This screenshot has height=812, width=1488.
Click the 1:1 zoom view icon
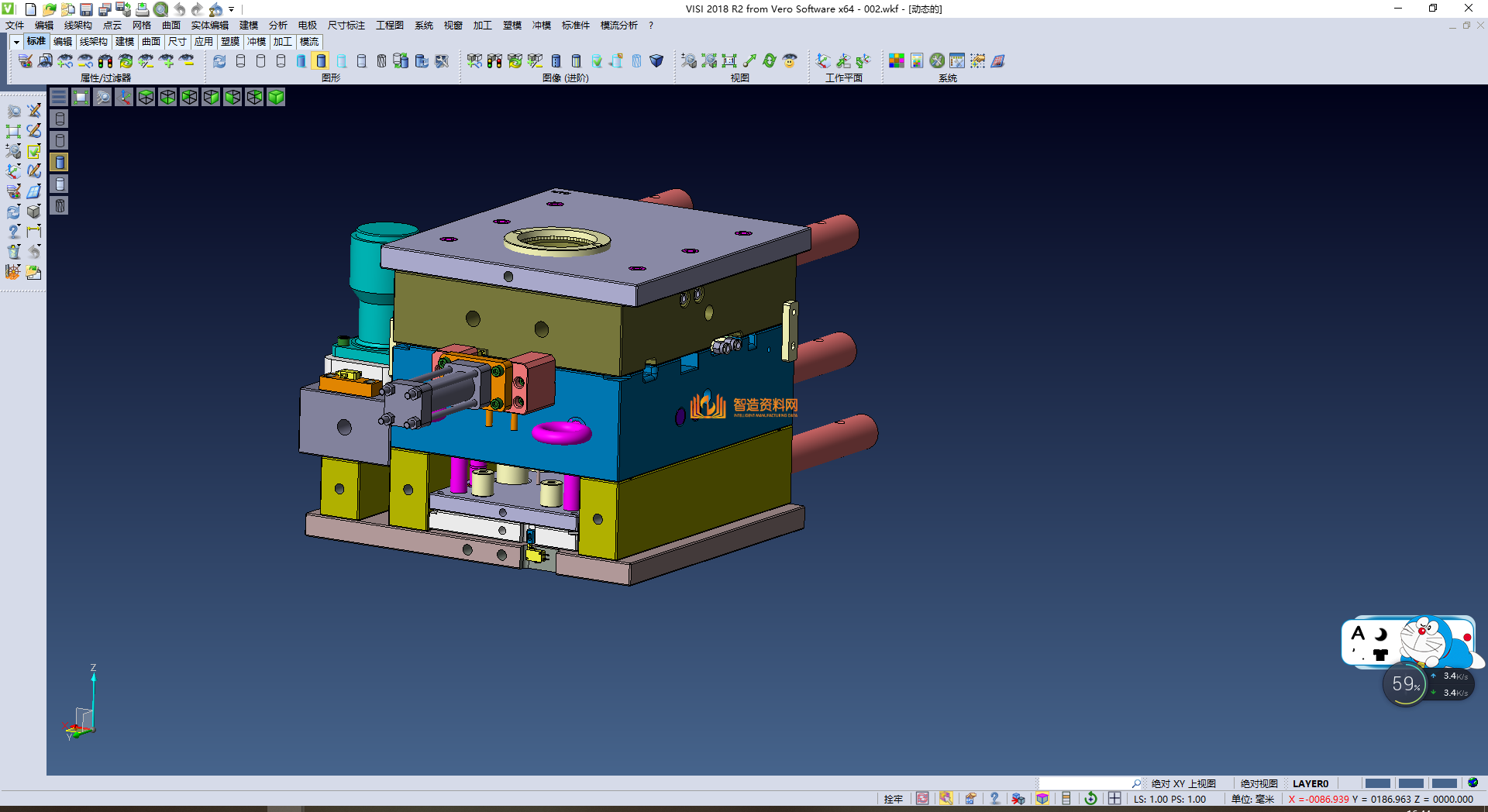point(729,60)
